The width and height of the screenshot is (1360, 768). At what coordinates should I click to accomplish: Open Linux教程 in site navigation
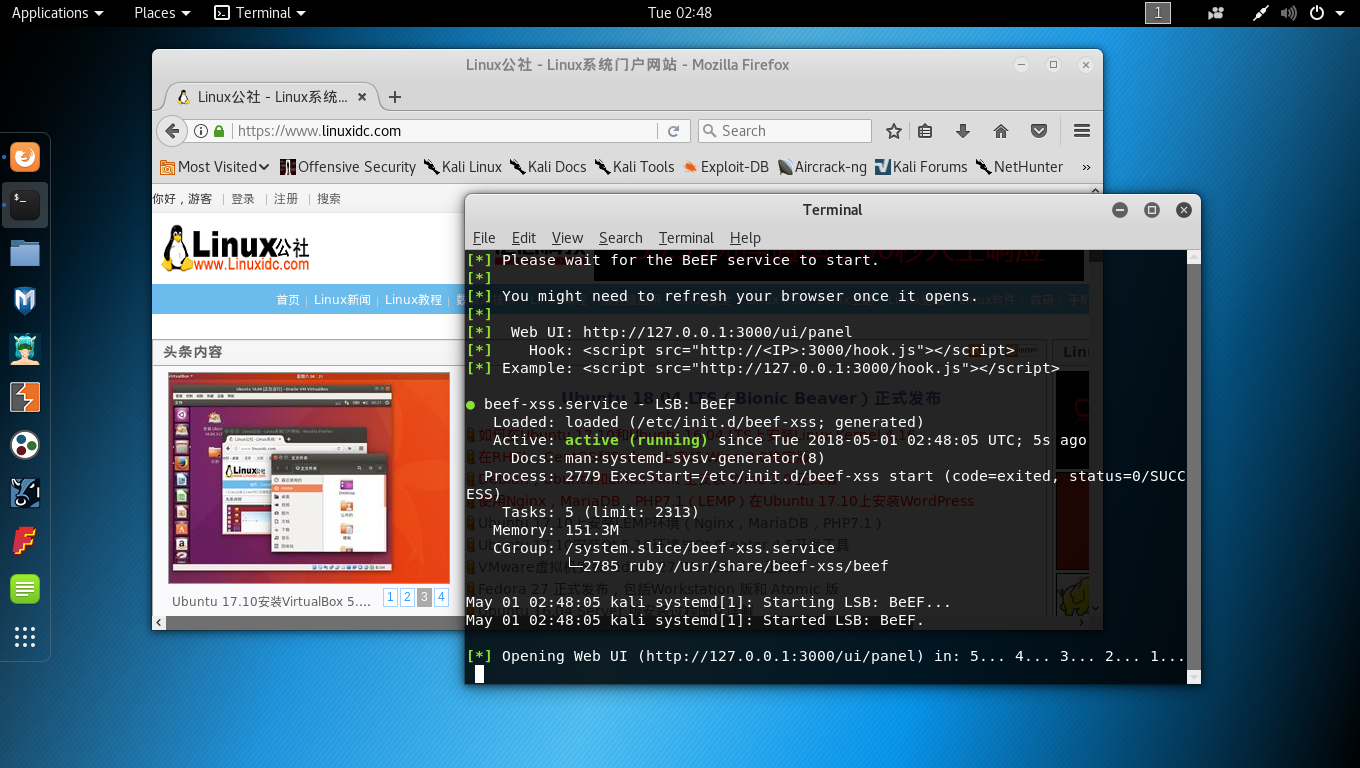[413, 300]
